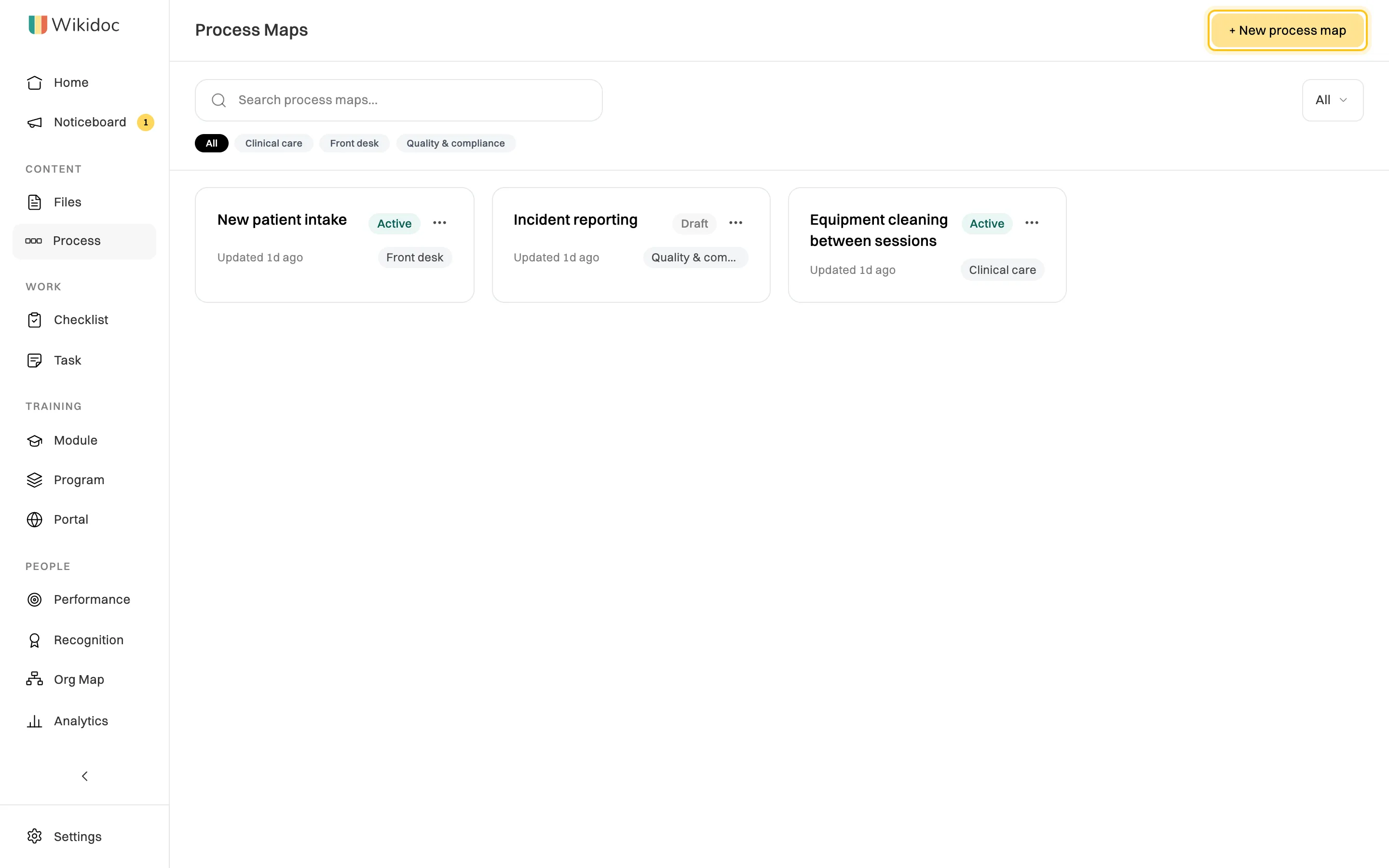Open Task label in sidebar

coord(68,361)
